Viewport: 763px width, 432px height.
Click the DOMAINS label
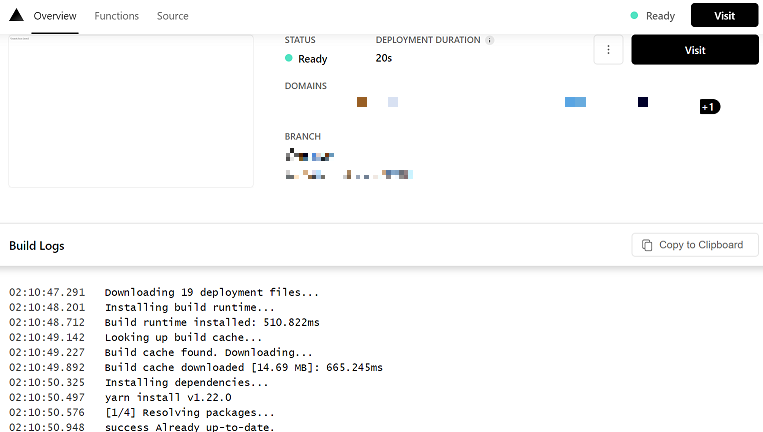(x=306, y=86)
